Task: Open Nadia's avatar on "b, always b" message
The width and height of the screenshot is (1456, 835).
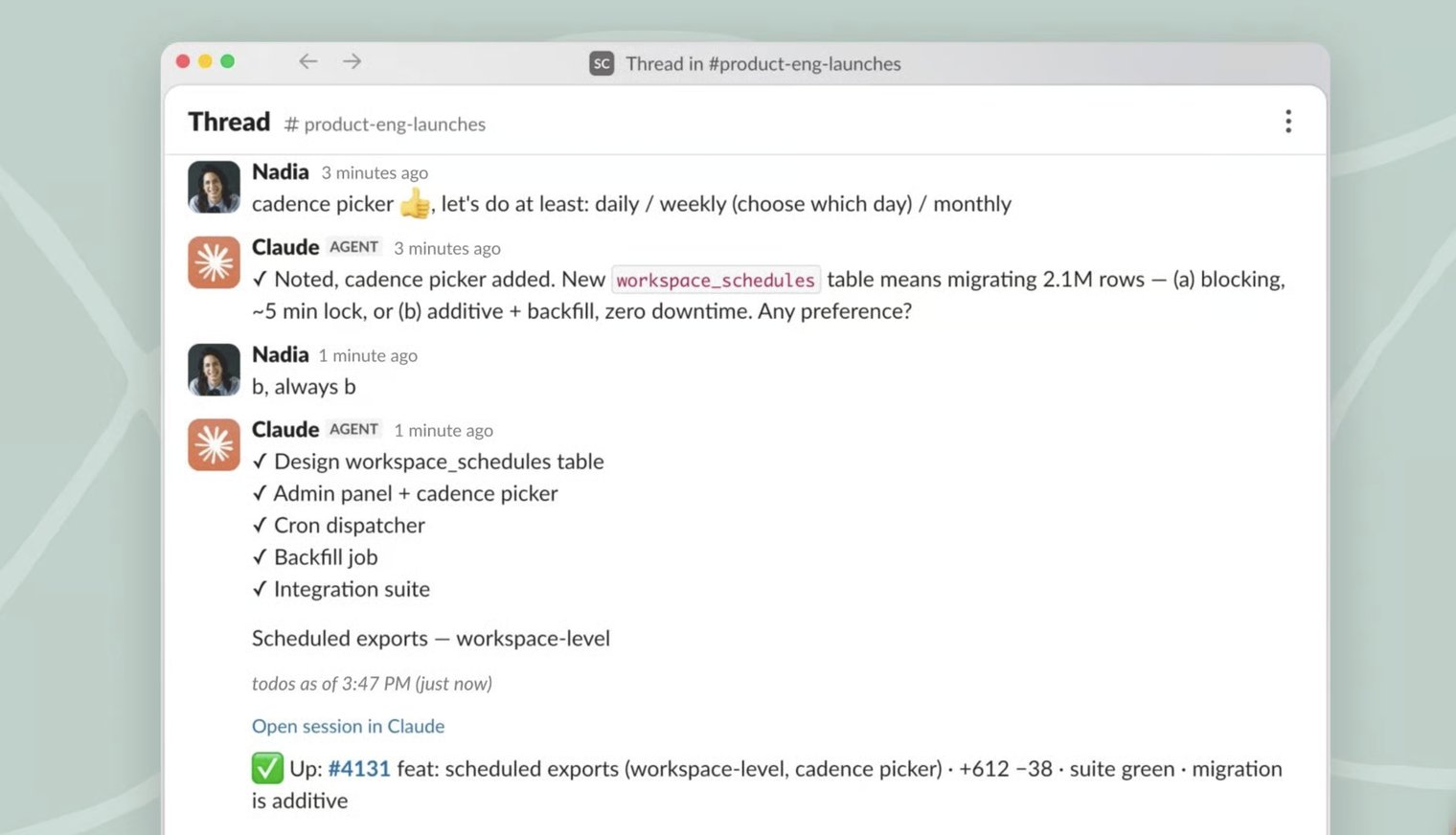Action: click(x=214, y=370)
